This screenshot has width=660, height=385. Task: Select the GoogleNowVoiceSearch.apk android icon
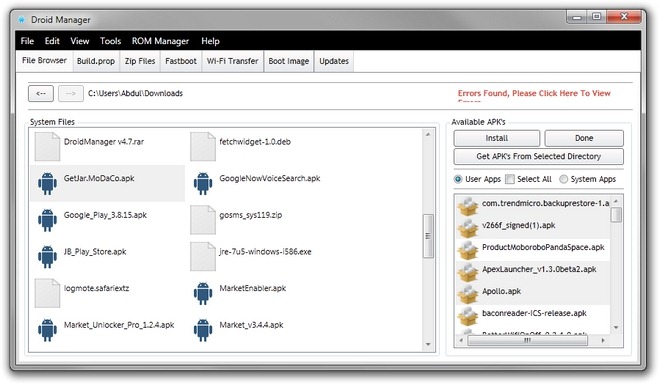(203, 183)
